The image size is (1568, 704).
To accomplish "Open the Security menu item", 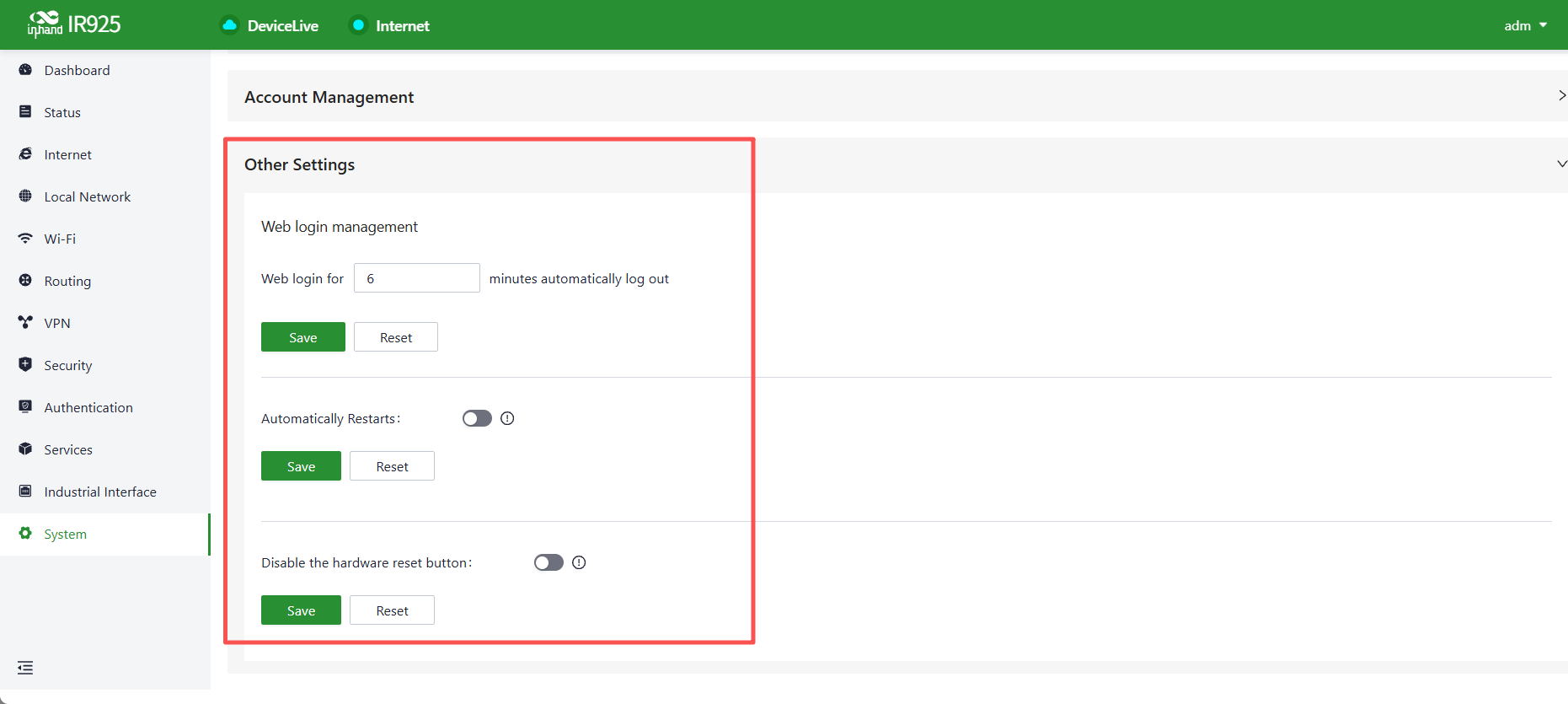I will click(105, 365).
